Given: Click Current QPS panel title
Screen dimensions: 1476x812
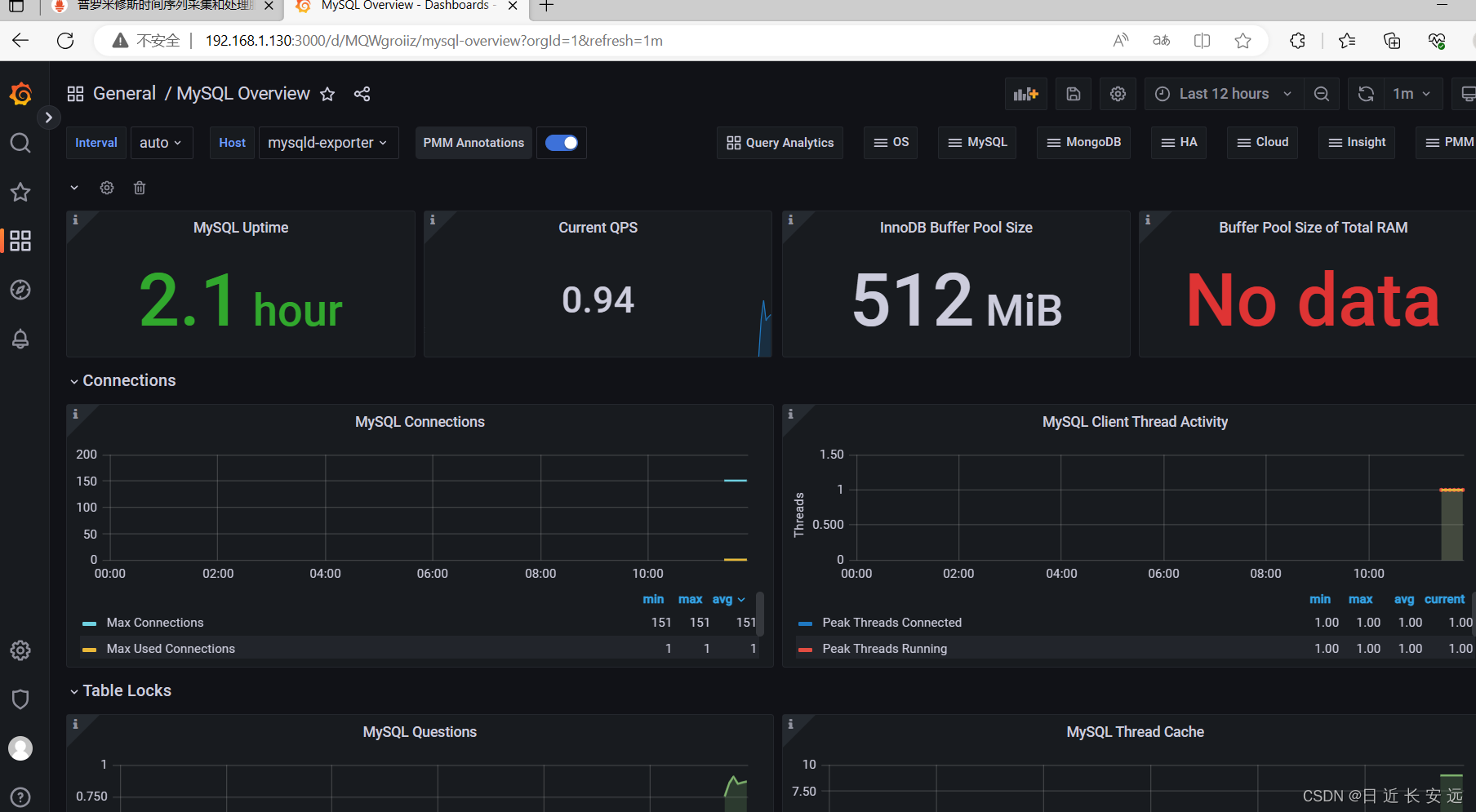Looking at the screenshot, I should pyautogui.click(x=598, y=228).
